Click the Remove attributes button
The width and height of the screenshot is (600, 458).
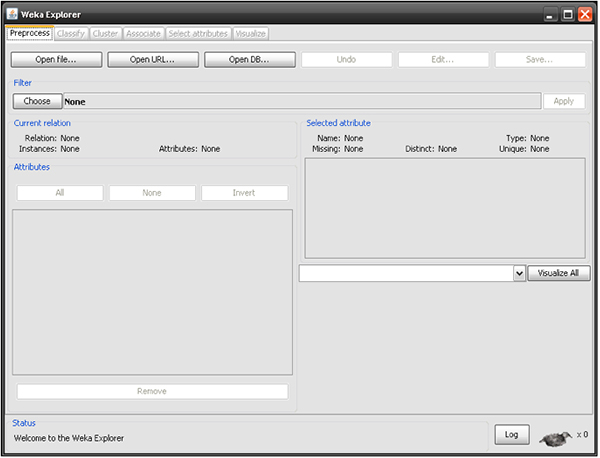(152, 391)
